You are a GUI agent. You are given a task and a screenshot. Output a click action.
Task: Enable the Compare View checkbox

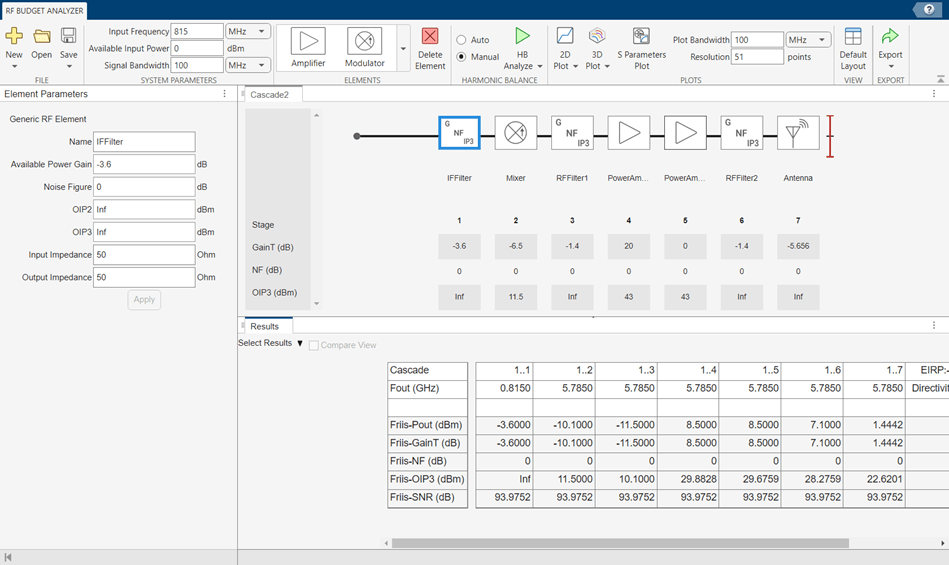tap(314, 345)
